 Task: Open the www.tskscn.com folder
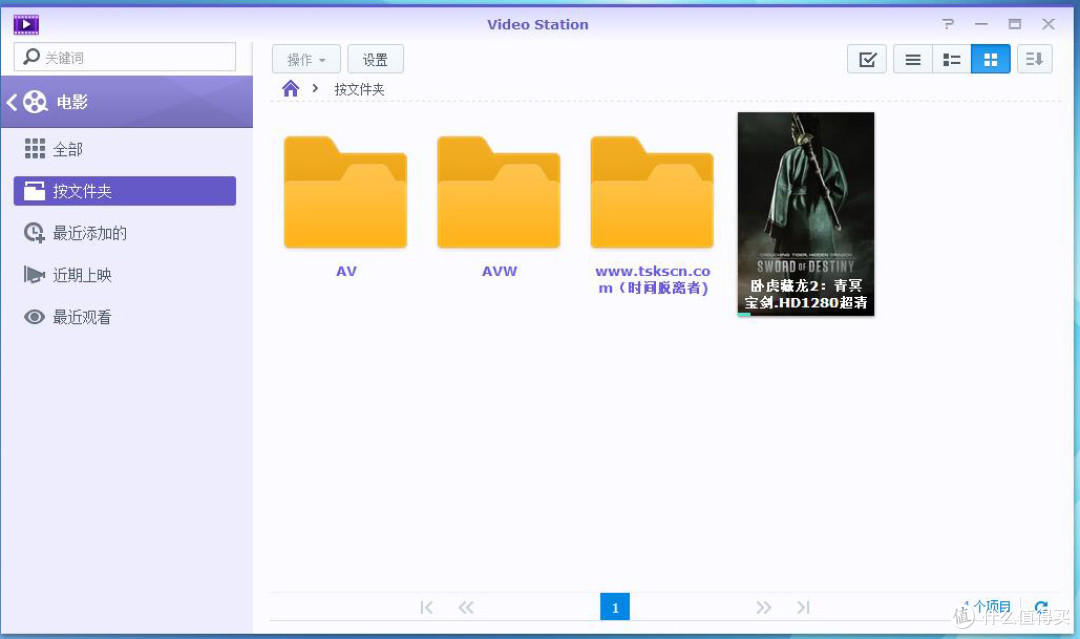[652, 192]
